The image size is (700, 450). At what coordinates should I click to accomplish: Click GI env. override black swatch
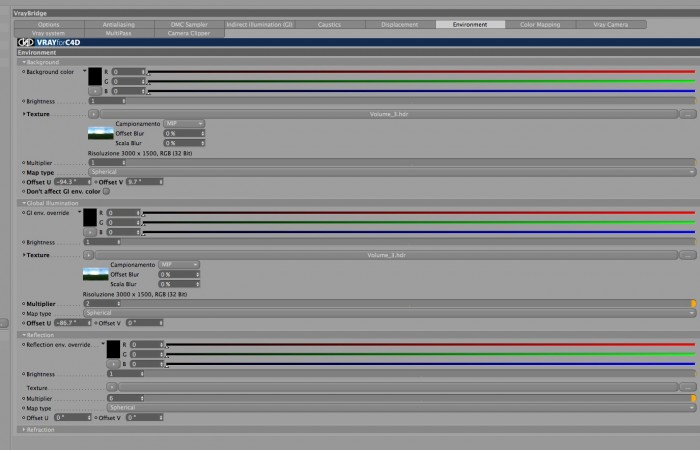[x=90, y=217]
